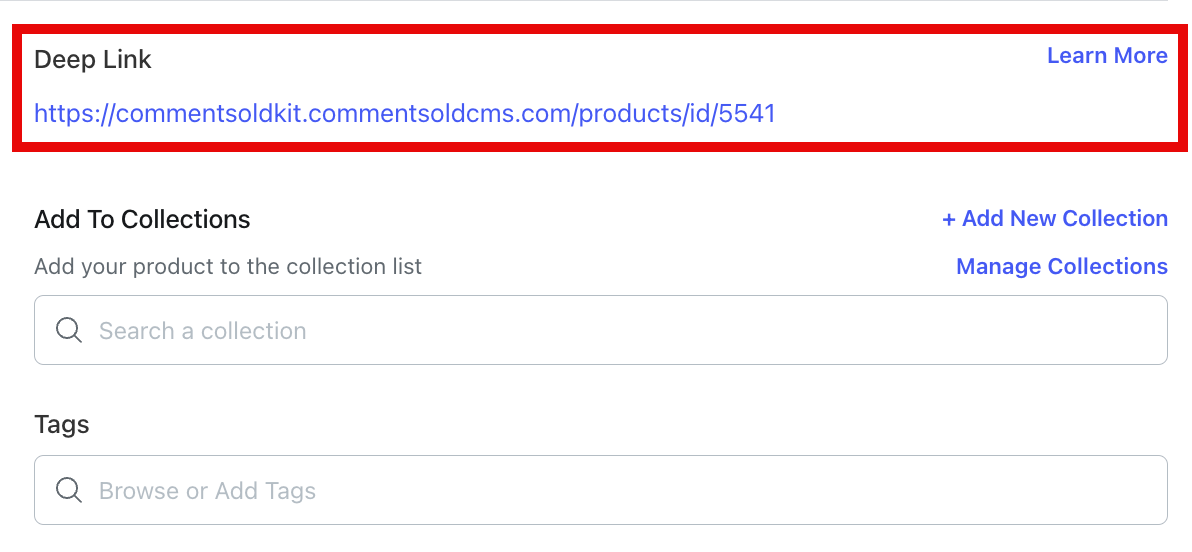The width and height of the screenshot is (1192, 552).
Task: Focus the Browse or Add Tags field
Action: (x=601, y=490)
